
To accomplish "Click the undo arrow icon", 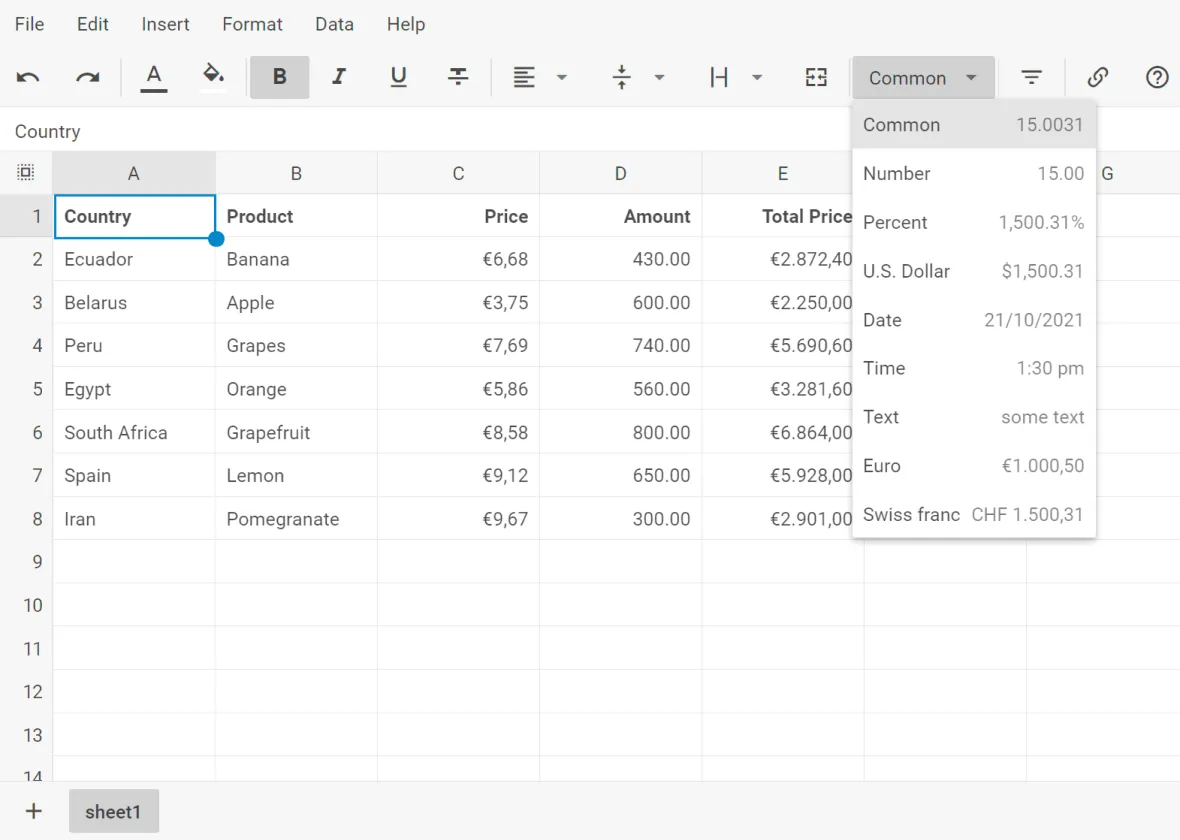I will [28, 78].
